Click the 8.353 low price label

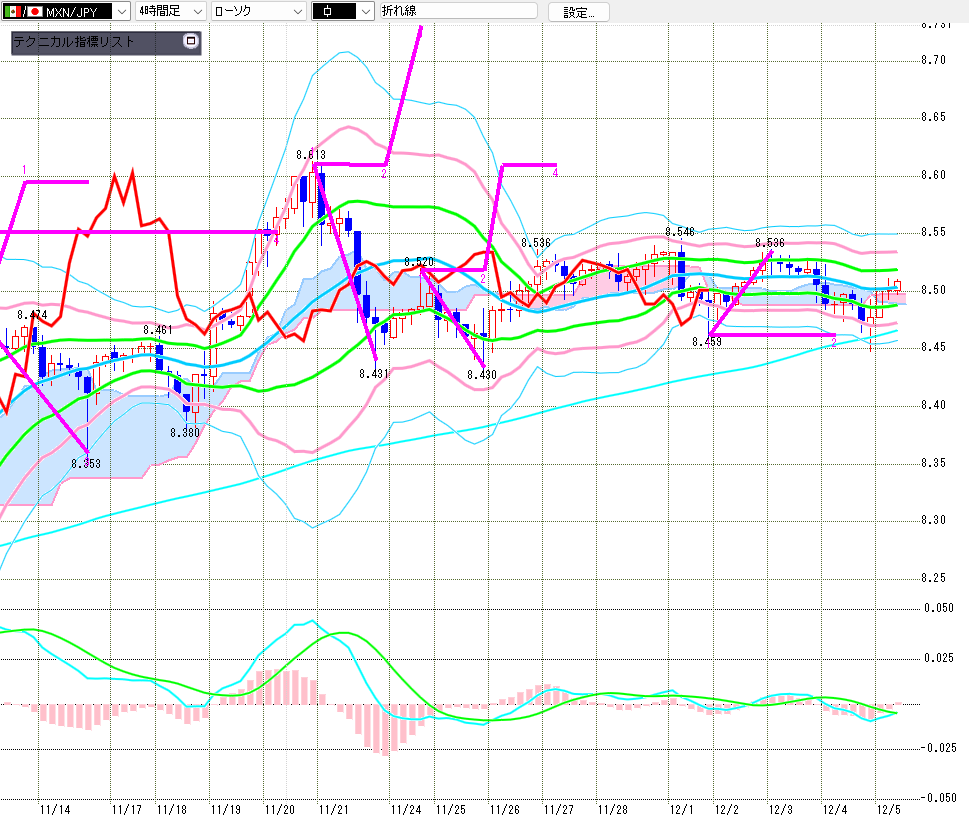point(86,464)
